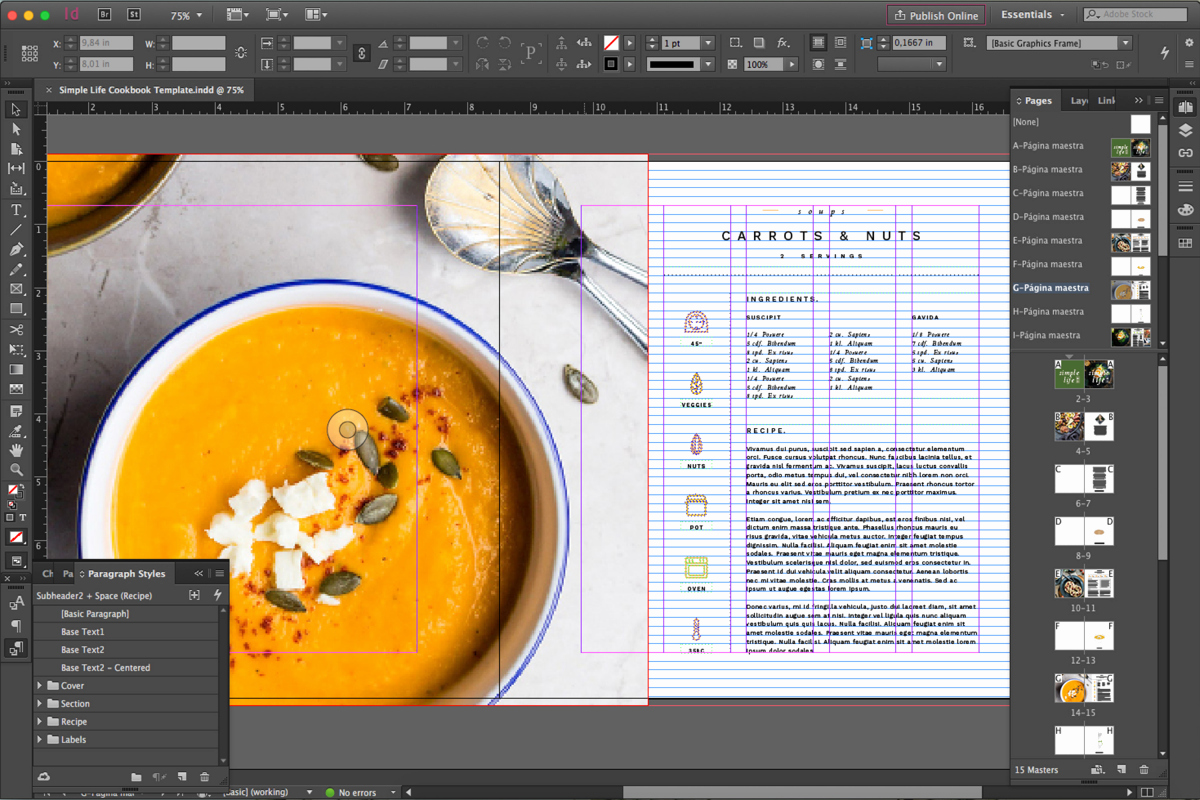The height and width of the screenshot is (800, 1200).
Task: Click the stroke color swatch in control bar
Action: tap(610, 64)
